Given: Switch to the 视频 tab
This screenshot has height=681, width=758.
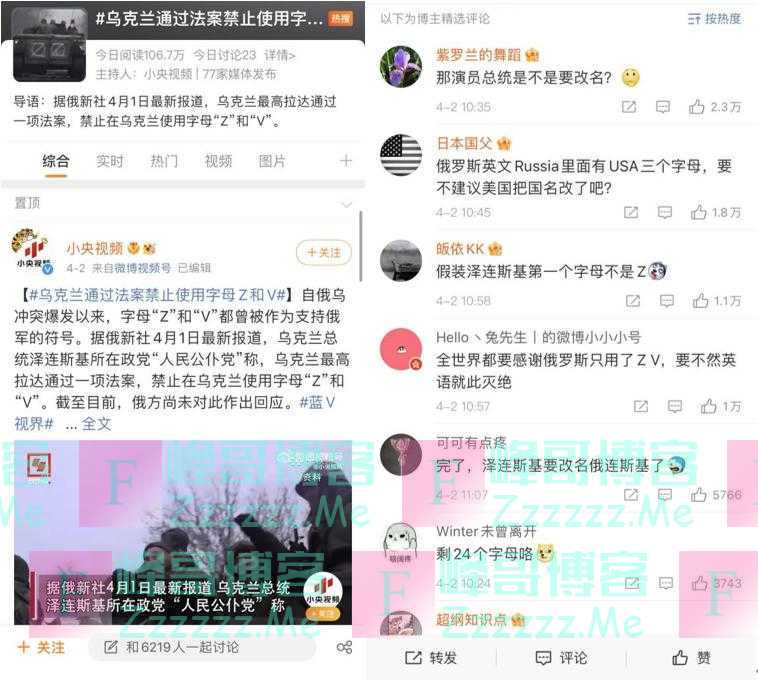Looking at the screenshot, I should 218,161.
